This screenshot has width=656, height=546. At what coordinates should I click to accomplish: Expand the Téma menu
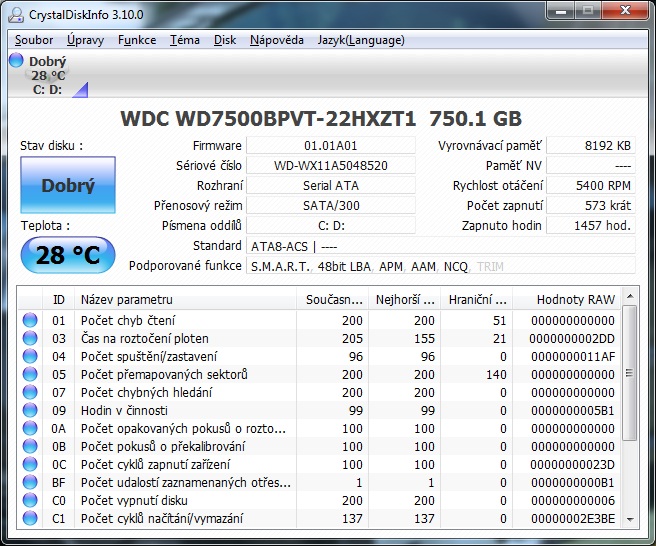184,40
